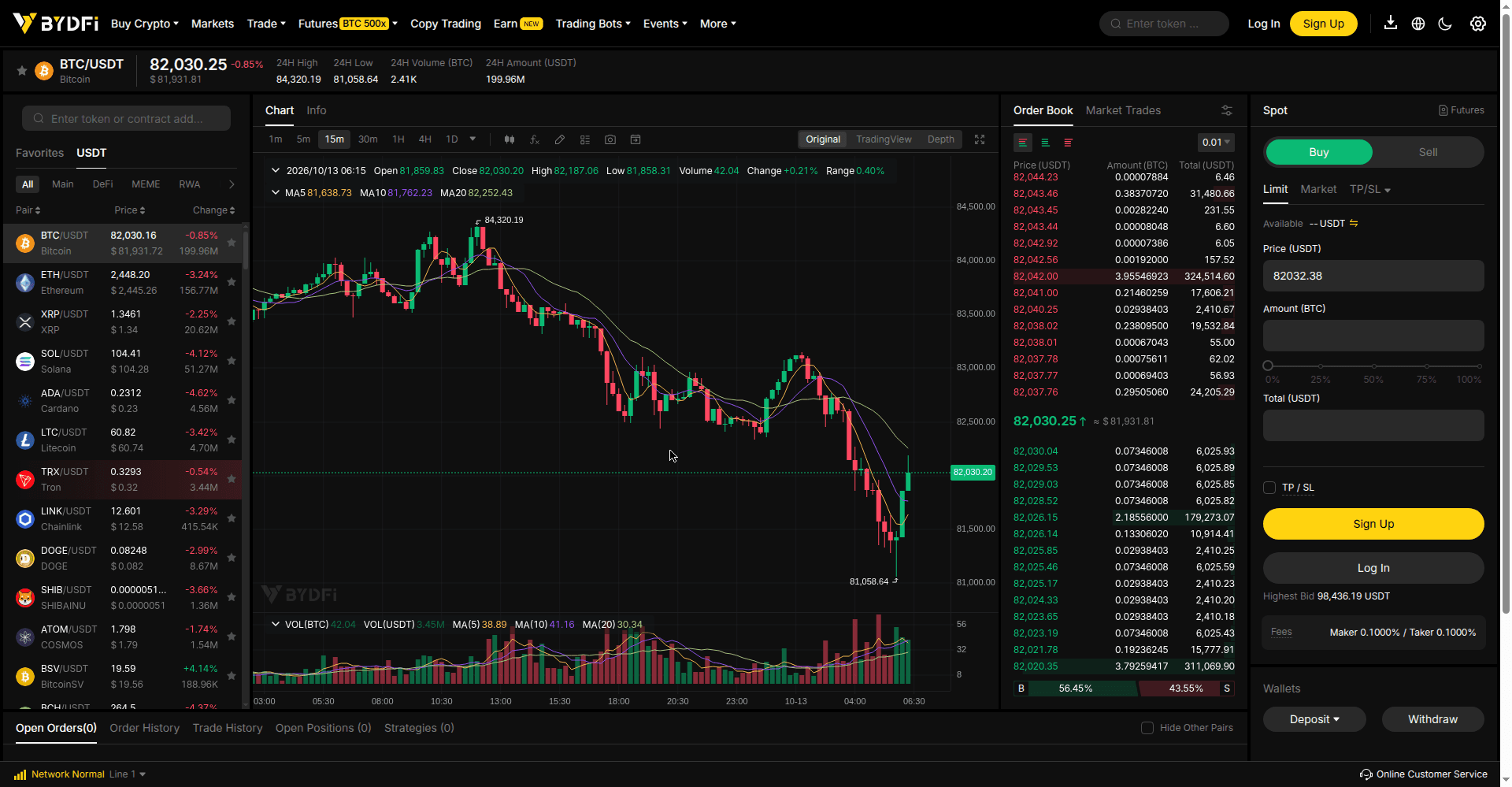1512x787 pixels.
Task: Open the indicators fx menu
Action: [535, 139]
